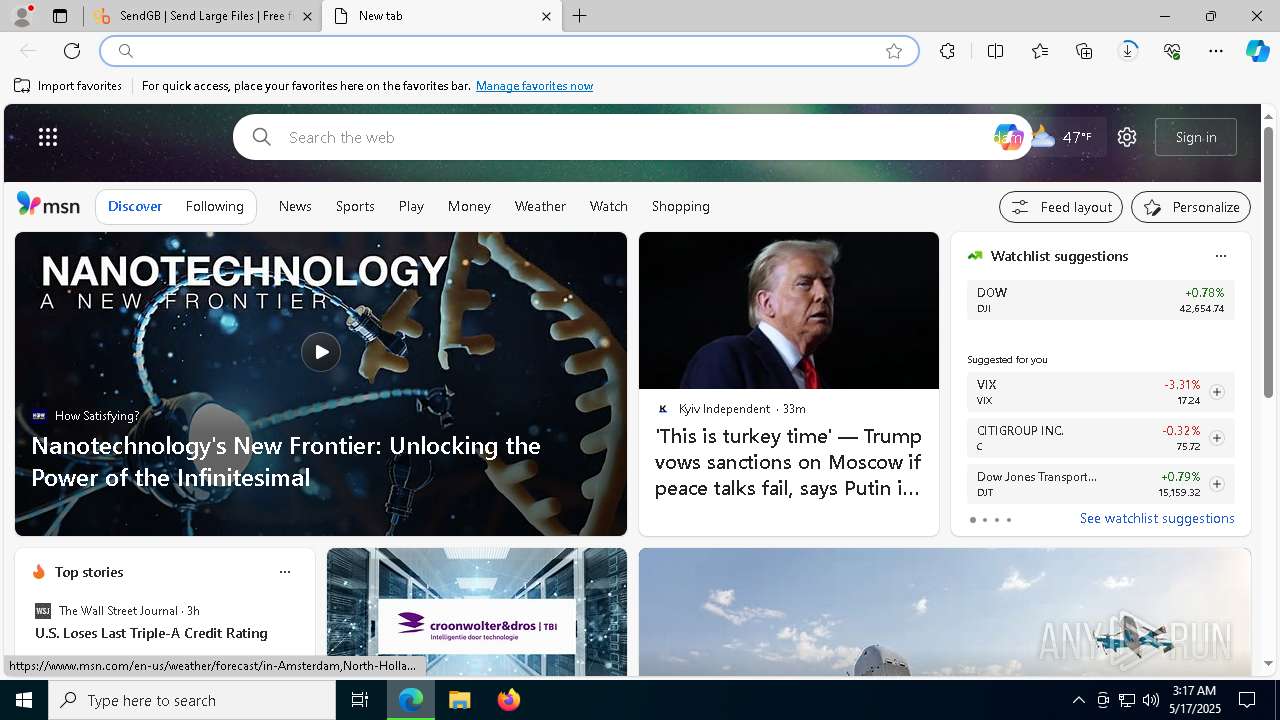1280x720 pixels.
Task: Open page settings gear icon
Action: click(1127, 137)
